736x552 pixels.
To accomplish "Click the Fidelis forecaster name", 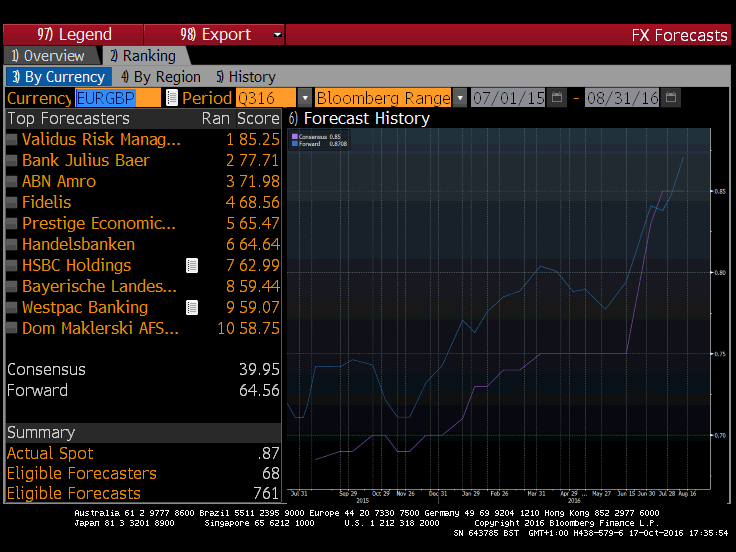I will point(46,202).
